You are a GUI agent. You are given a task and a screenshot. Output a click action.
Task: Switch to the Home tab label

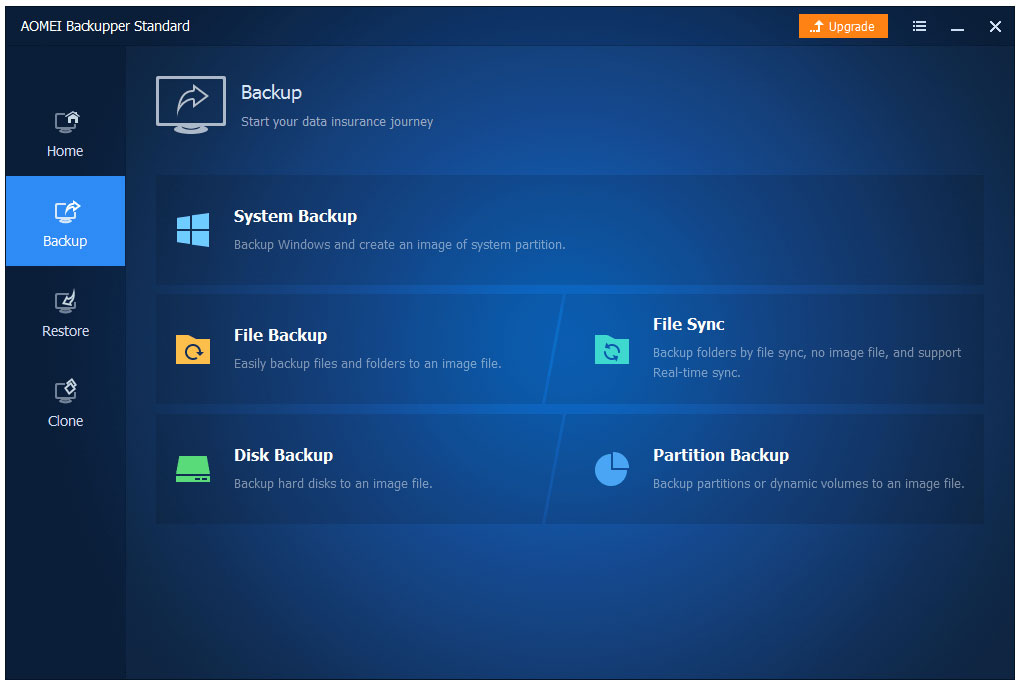click(x=65, y=151)
